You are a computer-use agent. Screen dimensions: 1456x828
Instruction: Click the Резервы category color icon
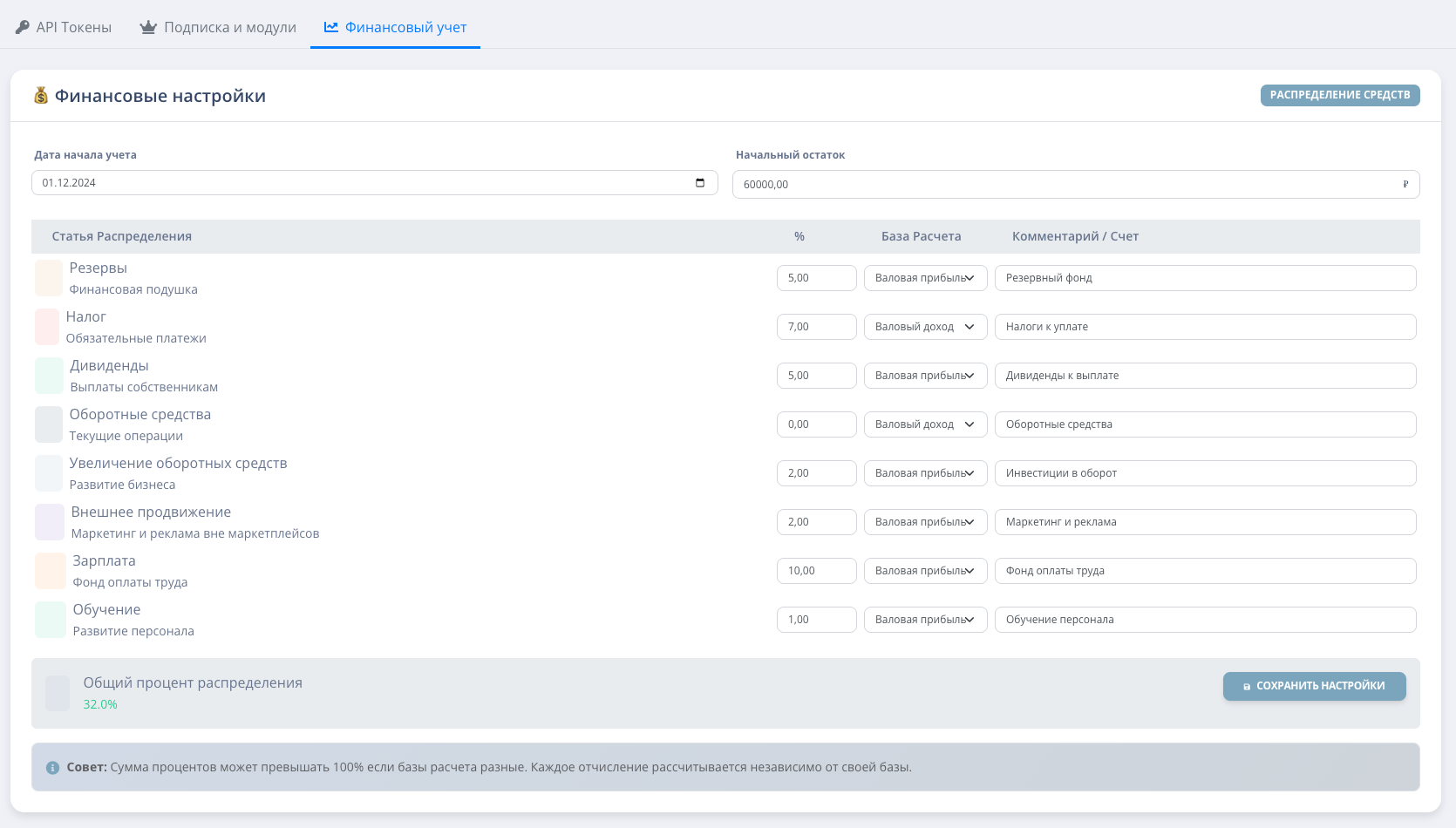click(x=49, y=278)
